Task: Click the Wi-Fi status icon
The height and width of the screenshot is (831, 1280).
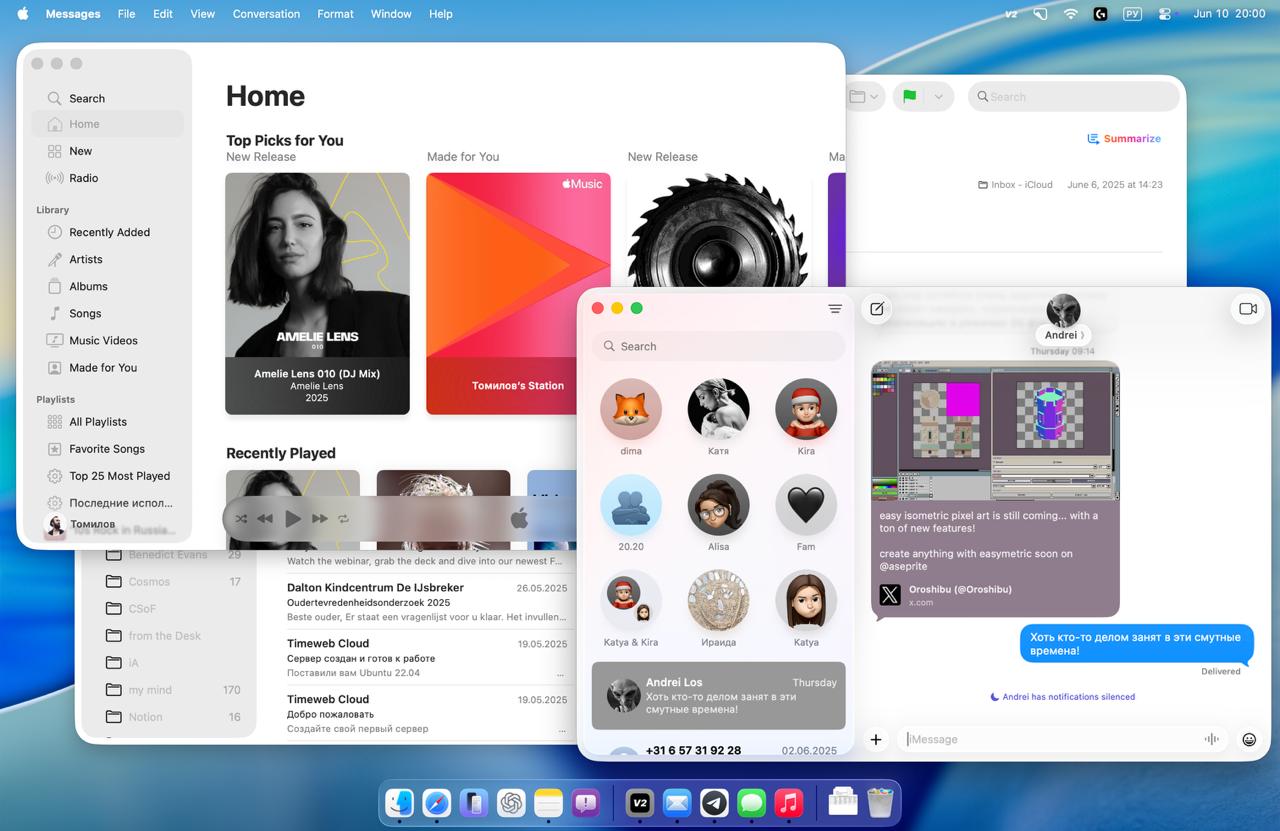Action: [1071, 14]
